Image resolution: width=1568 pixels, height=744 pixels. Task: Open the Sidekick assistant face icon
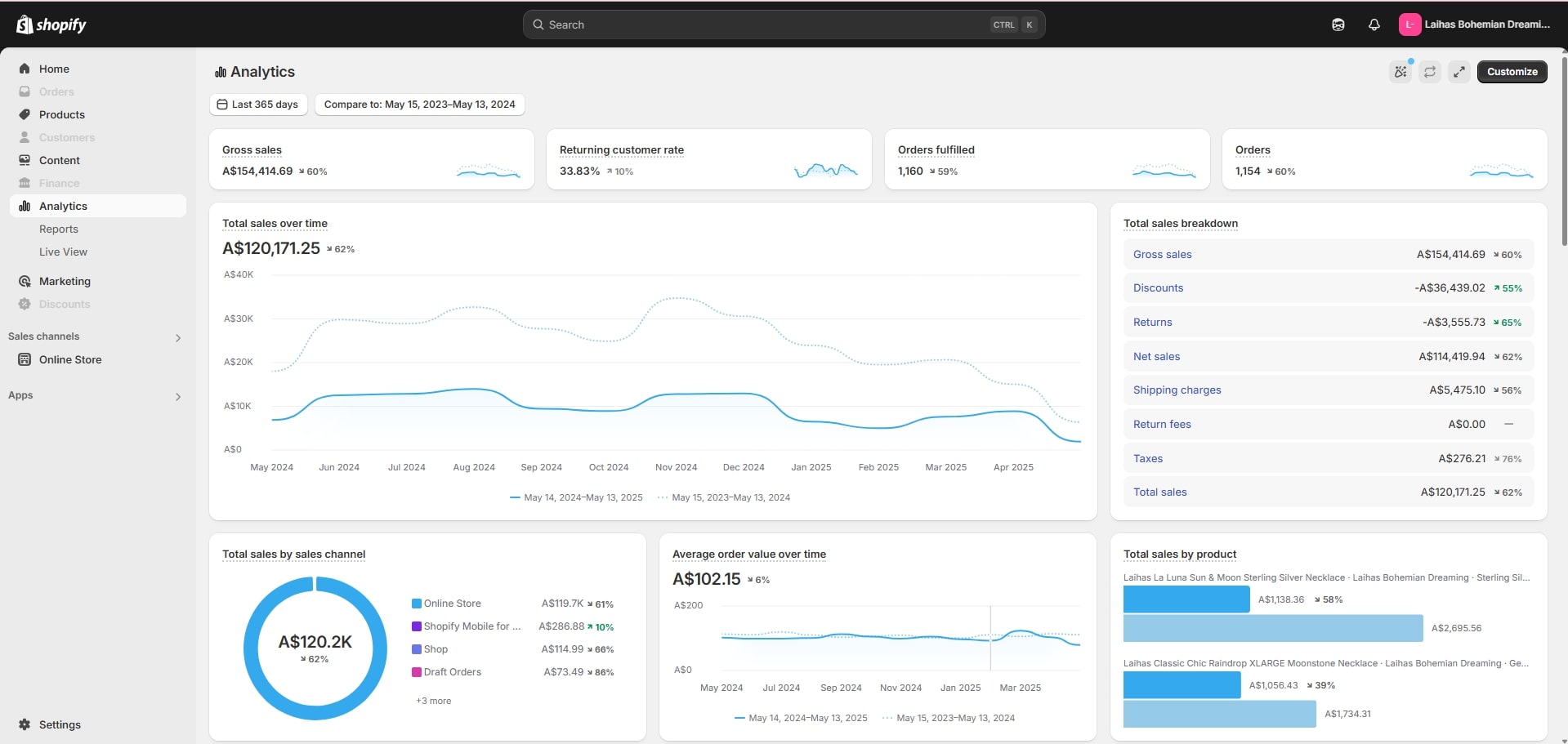[1338, 25]
